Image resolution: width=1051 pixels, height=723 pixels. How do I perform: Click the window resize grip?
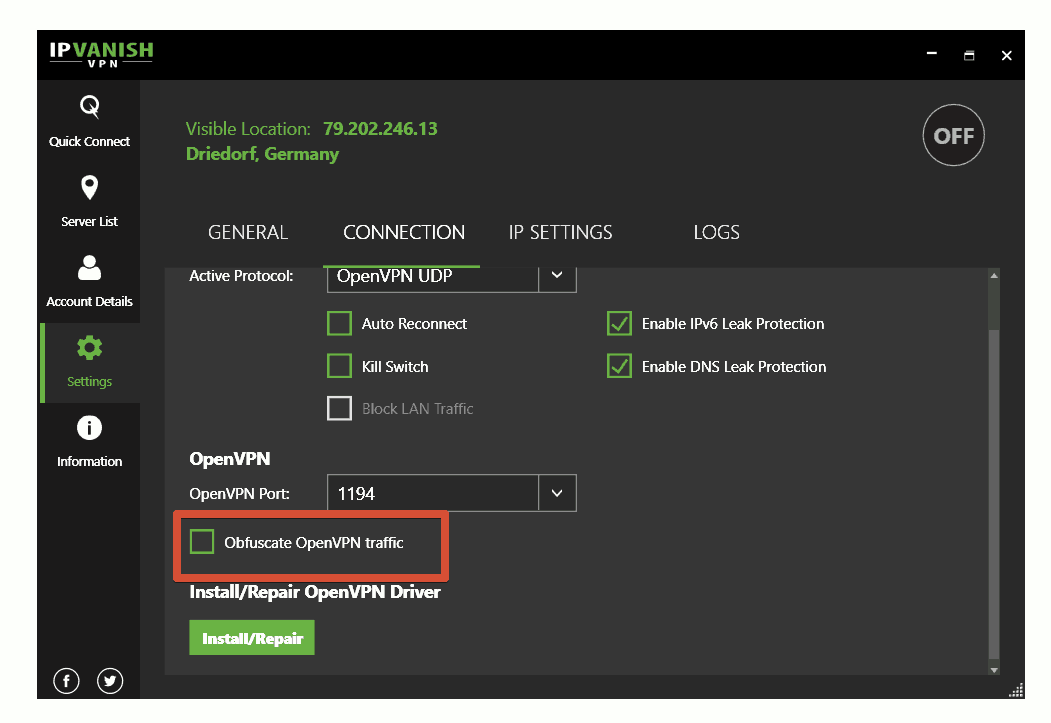(1016, 690)
